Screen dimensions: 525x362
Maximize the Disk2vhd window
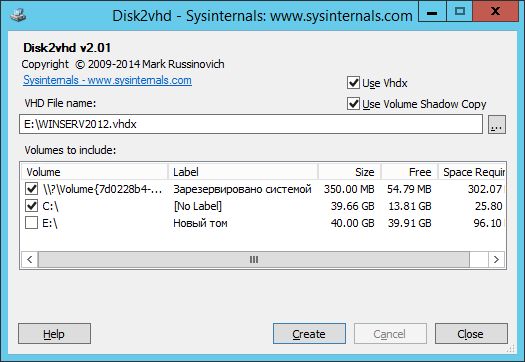(x=460, y=12)
